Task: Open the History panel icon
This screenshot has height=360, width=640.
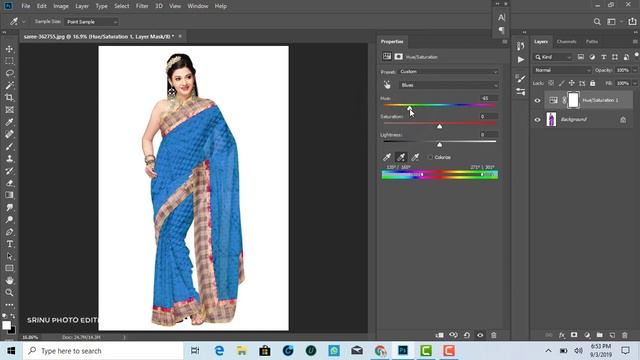Action: click(520, 46)
